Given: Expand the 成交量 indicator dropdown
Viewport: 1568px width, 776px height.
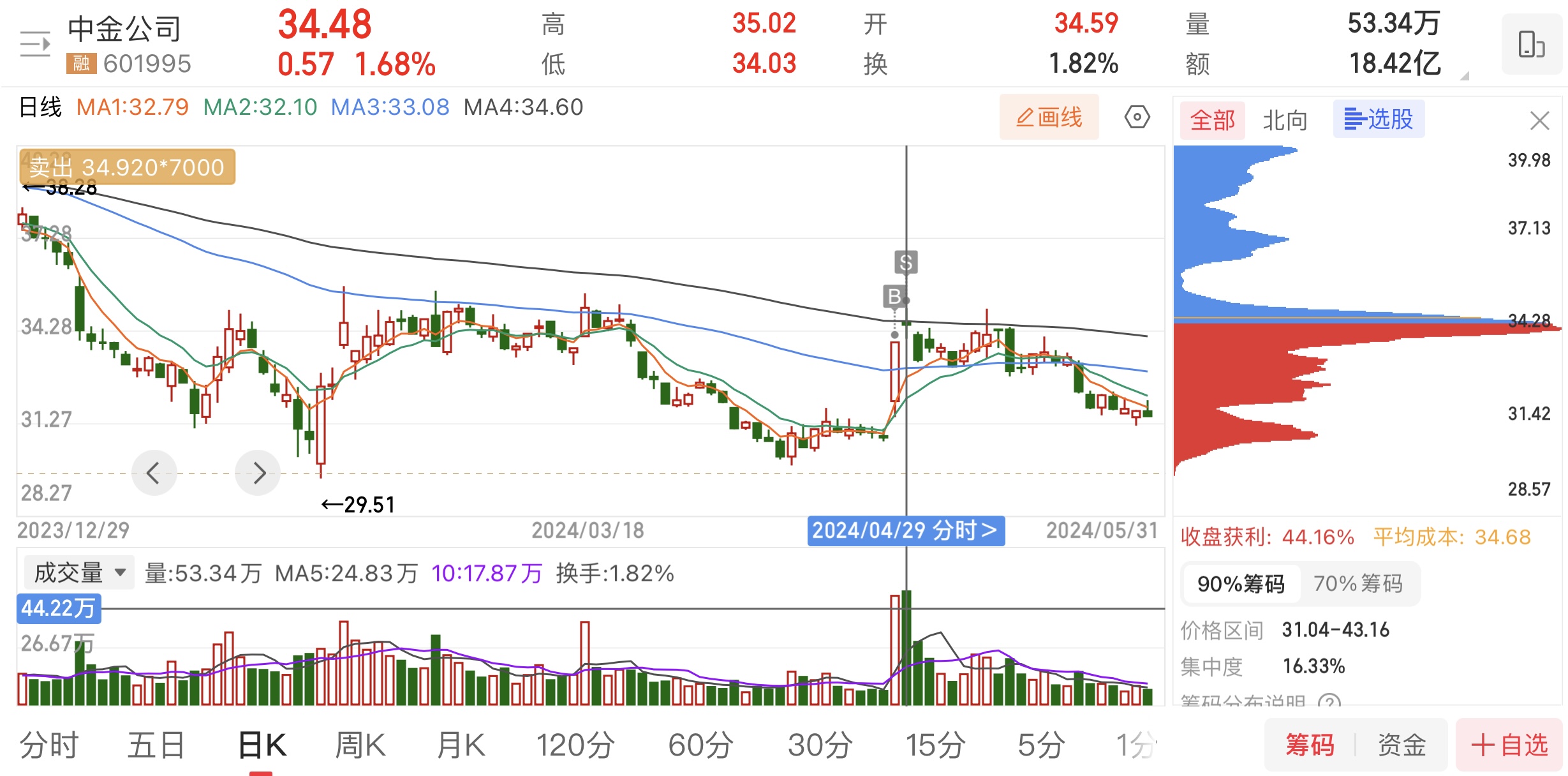Looking at the screenshot, I should click(79, 572).
